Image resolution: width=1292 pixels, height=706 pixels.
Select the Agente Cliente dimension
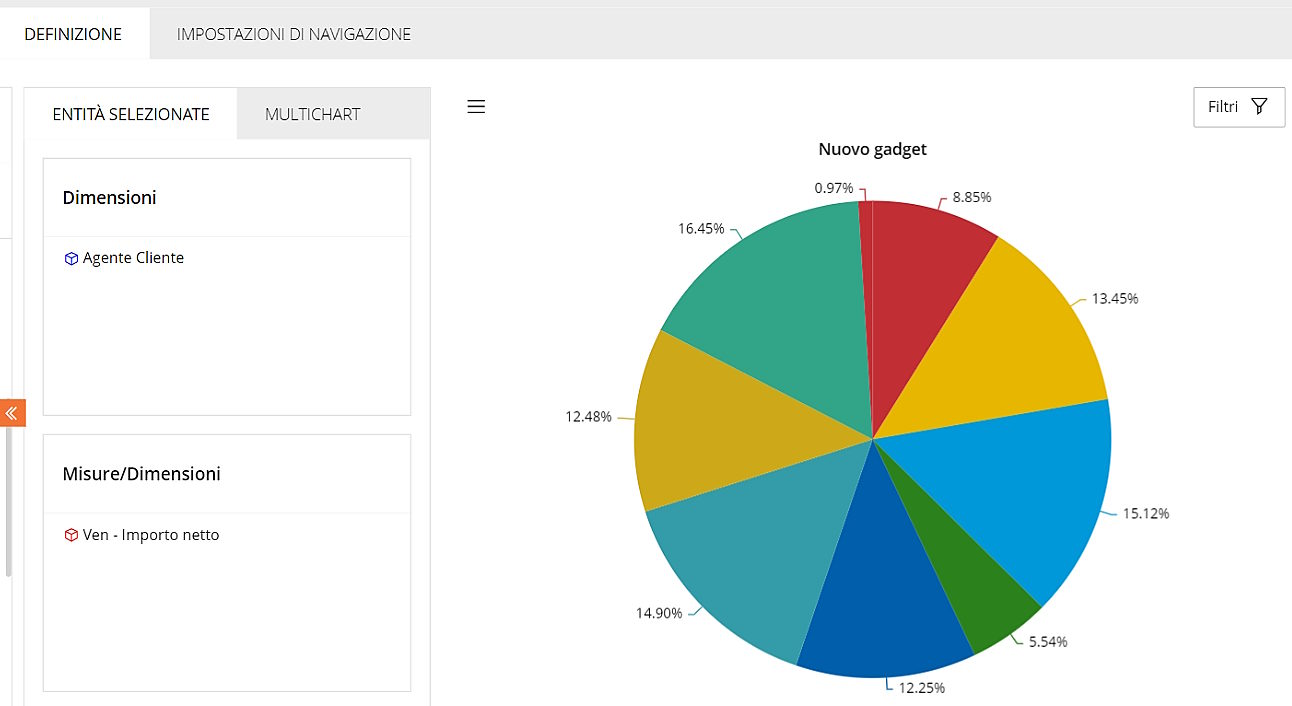point(133,258)
